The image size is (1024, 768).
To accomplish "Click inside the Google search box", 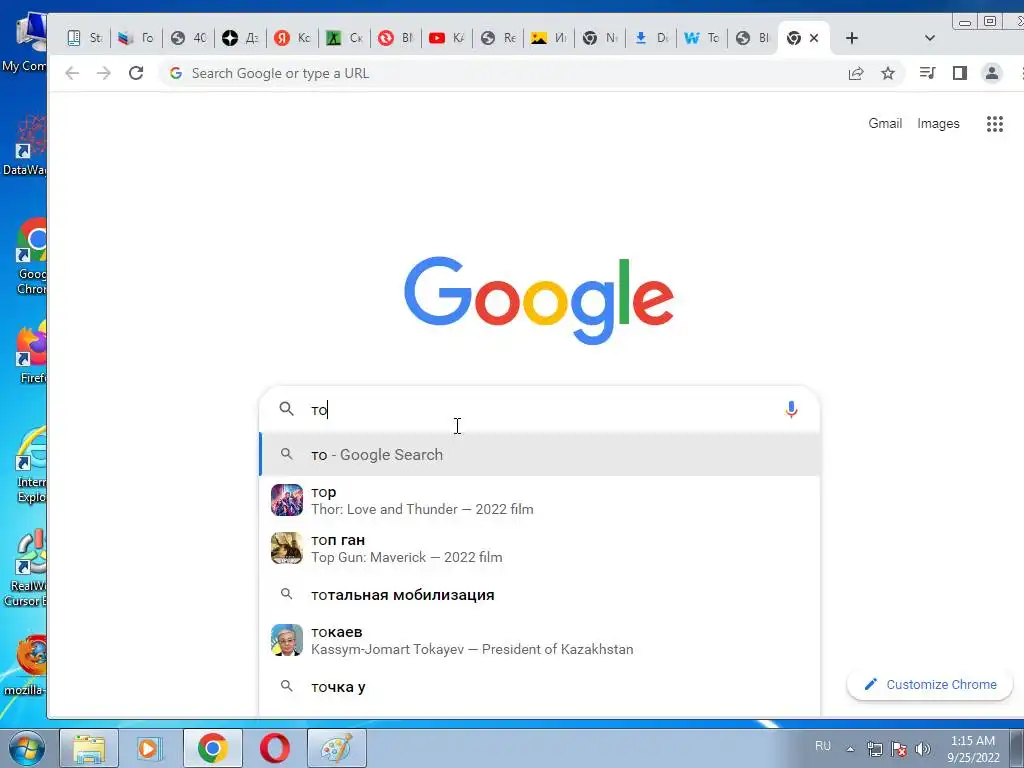I will [x=539, y=409].
